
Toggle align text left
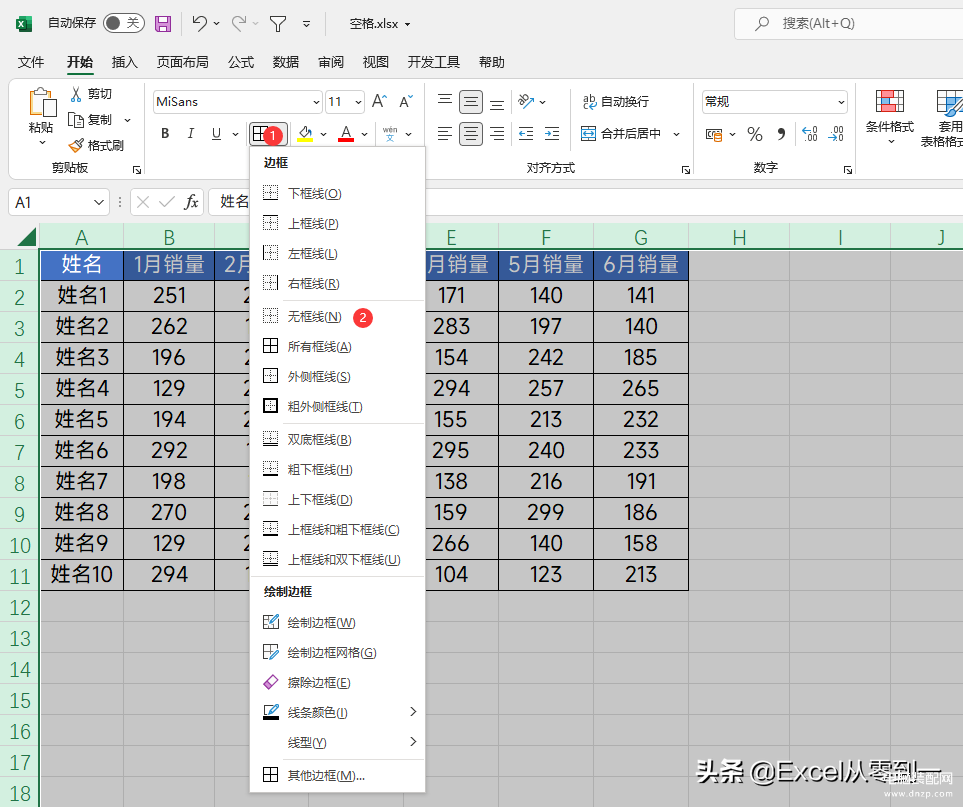point(445,133)
